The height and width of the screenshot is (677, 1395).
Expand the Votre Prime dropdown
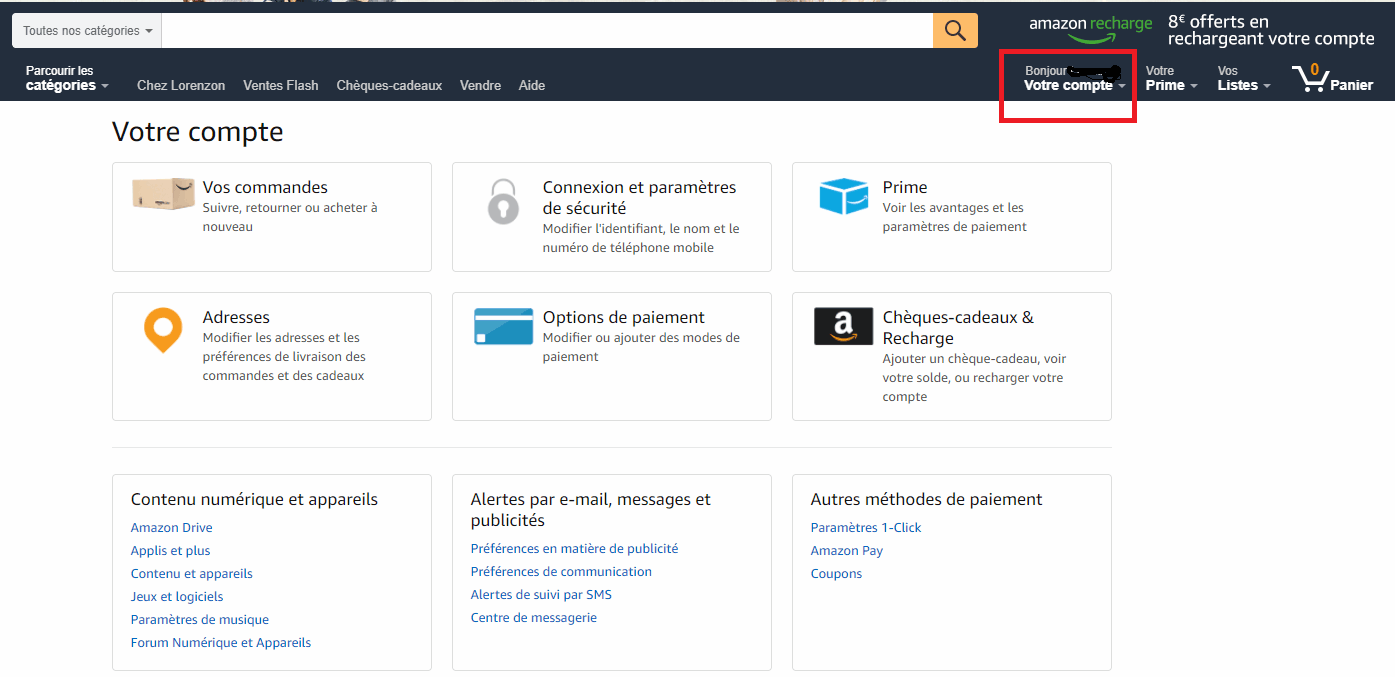pyautogui.click(x=1171, y=78)
